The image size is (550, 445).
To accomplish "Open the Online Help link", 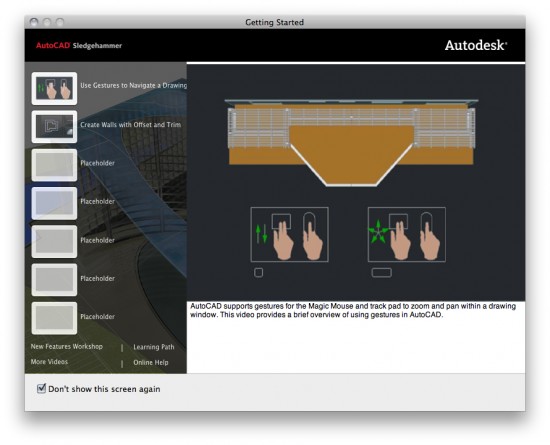I will pos(151,362).
